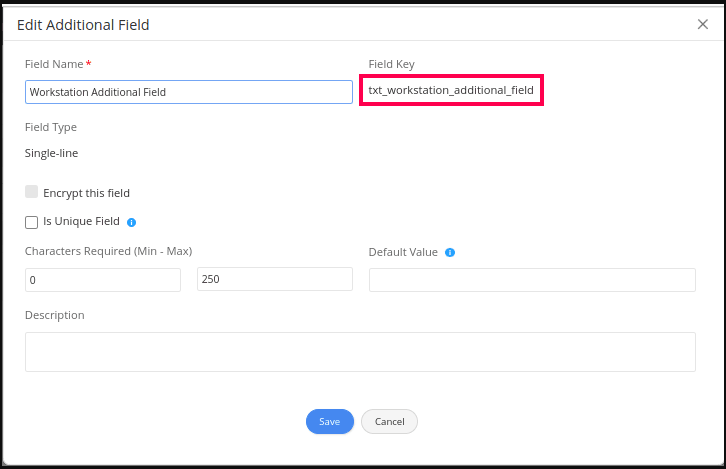
Task: Click the Field Type label
Action: (51, 127)
